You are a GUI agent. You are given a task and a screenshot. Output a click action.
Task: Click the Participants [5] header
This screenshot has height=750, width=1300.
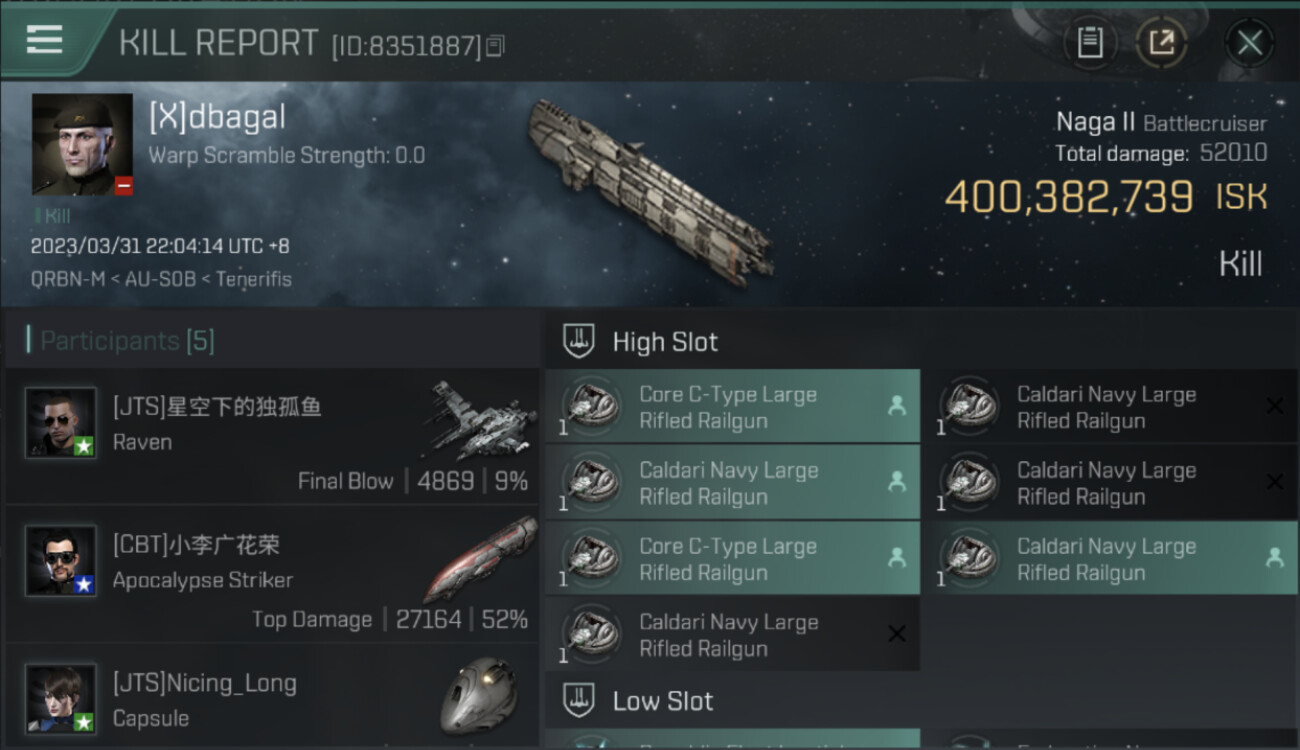pyautogui.click(x=127, y=341)
